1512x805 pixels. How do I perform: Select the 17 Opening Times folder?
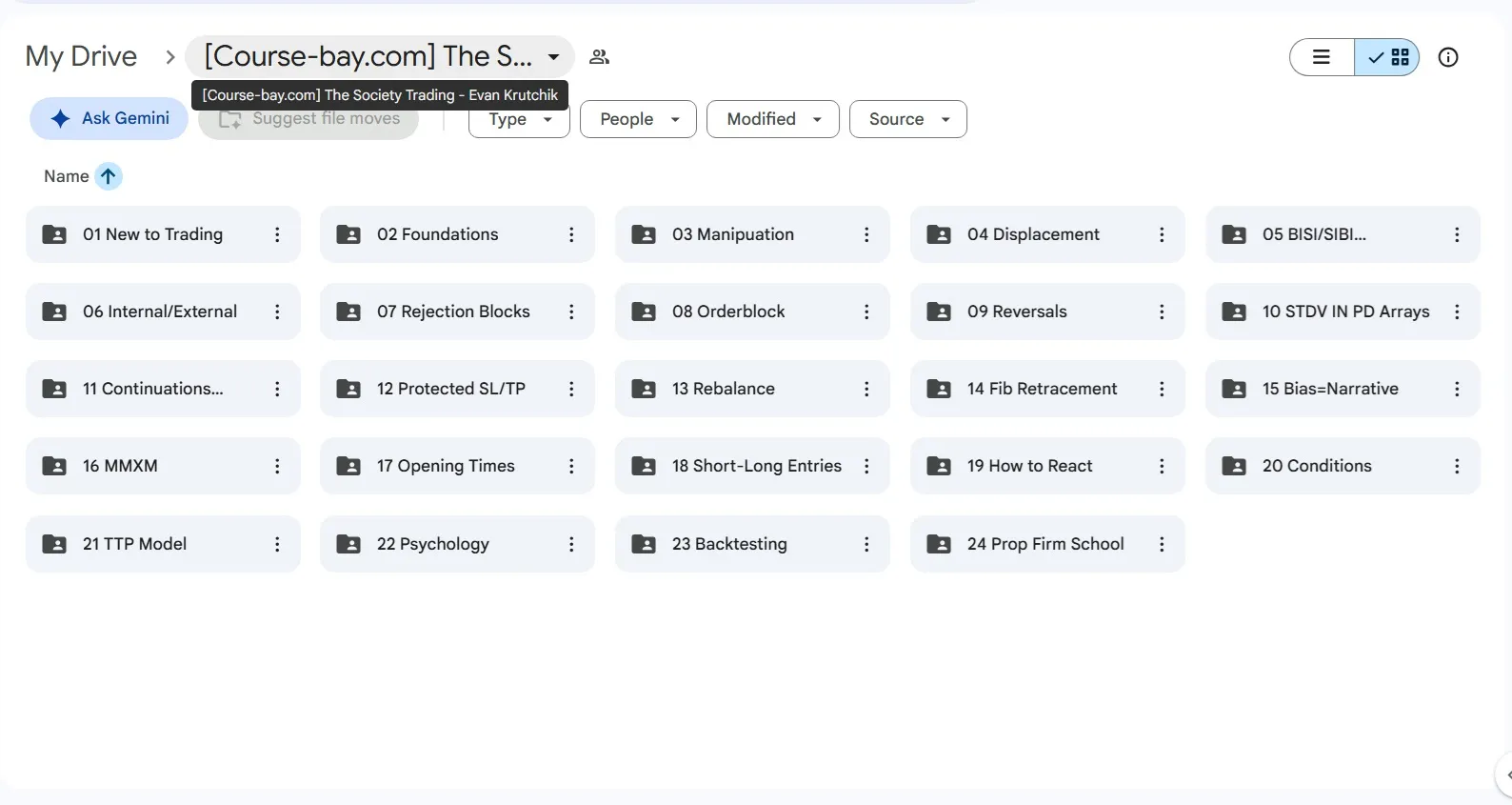pos(457,466)
